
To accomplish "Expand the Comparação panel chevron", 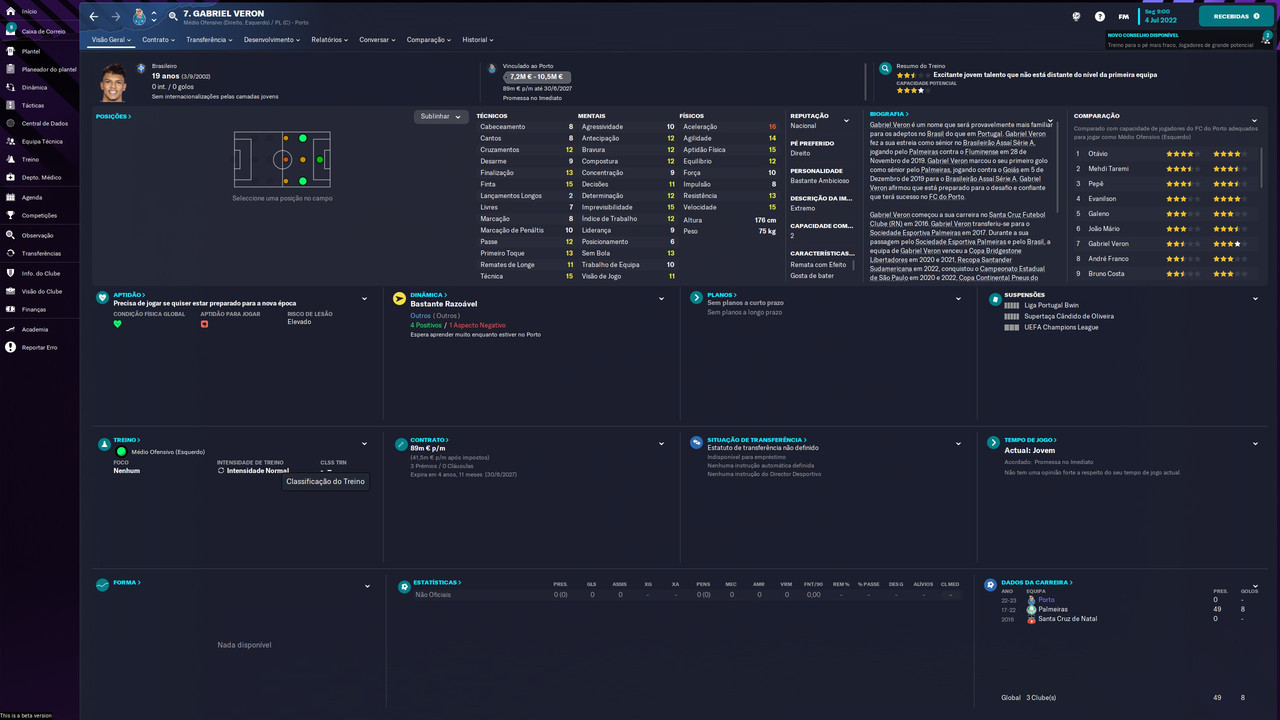I will pos(1254,121).
